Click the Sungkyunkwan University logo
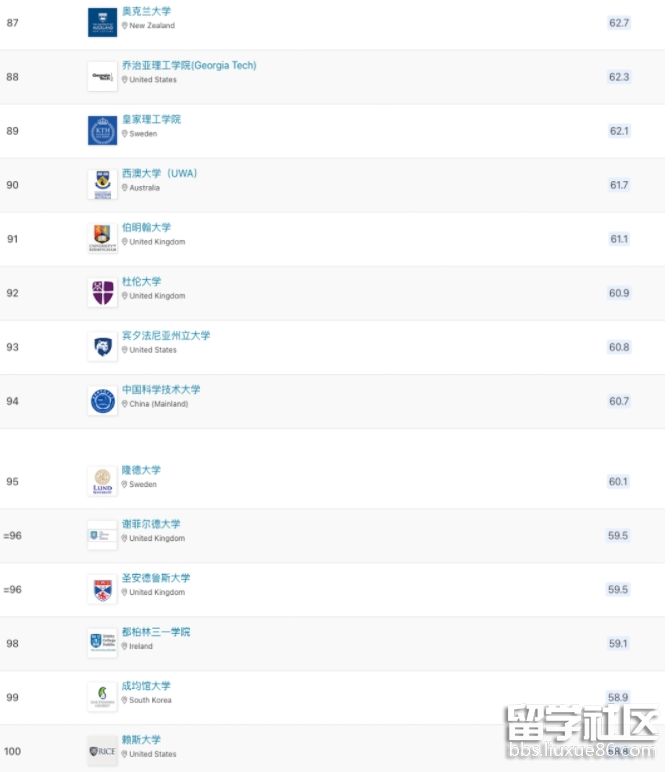The image size is (672, 772). (x=102, y=697)
